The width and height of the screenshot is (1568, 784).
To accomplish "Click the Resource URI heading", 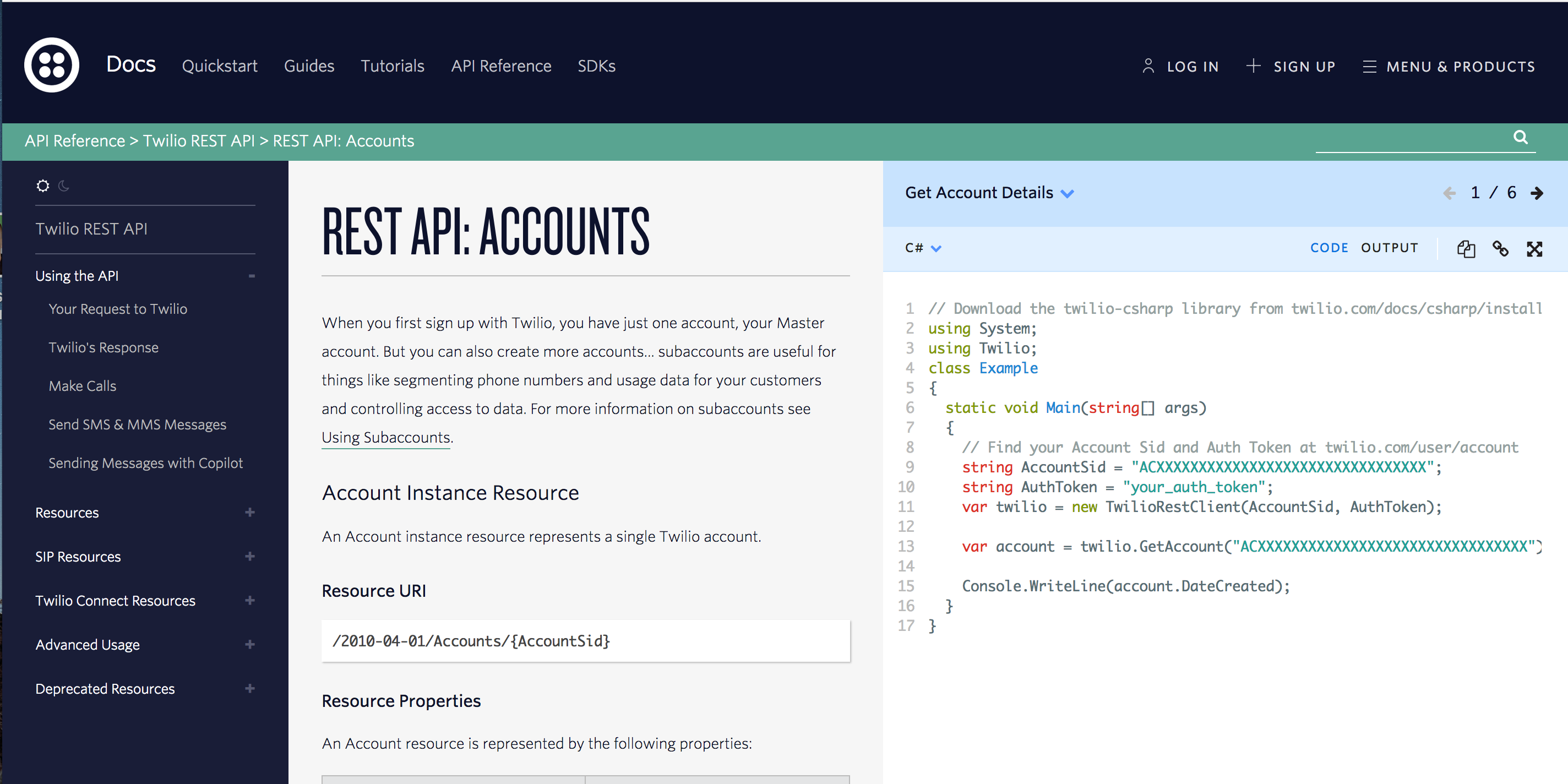I will click(x=374, y=590).
